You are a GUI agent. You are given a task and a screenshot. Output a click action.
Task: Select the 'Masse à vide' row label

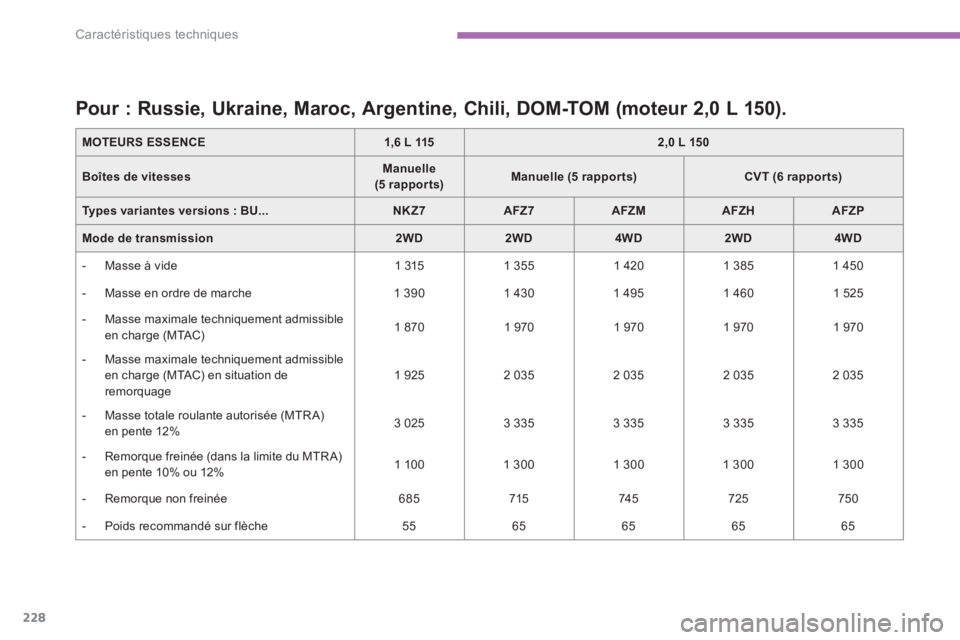(141, 266)
